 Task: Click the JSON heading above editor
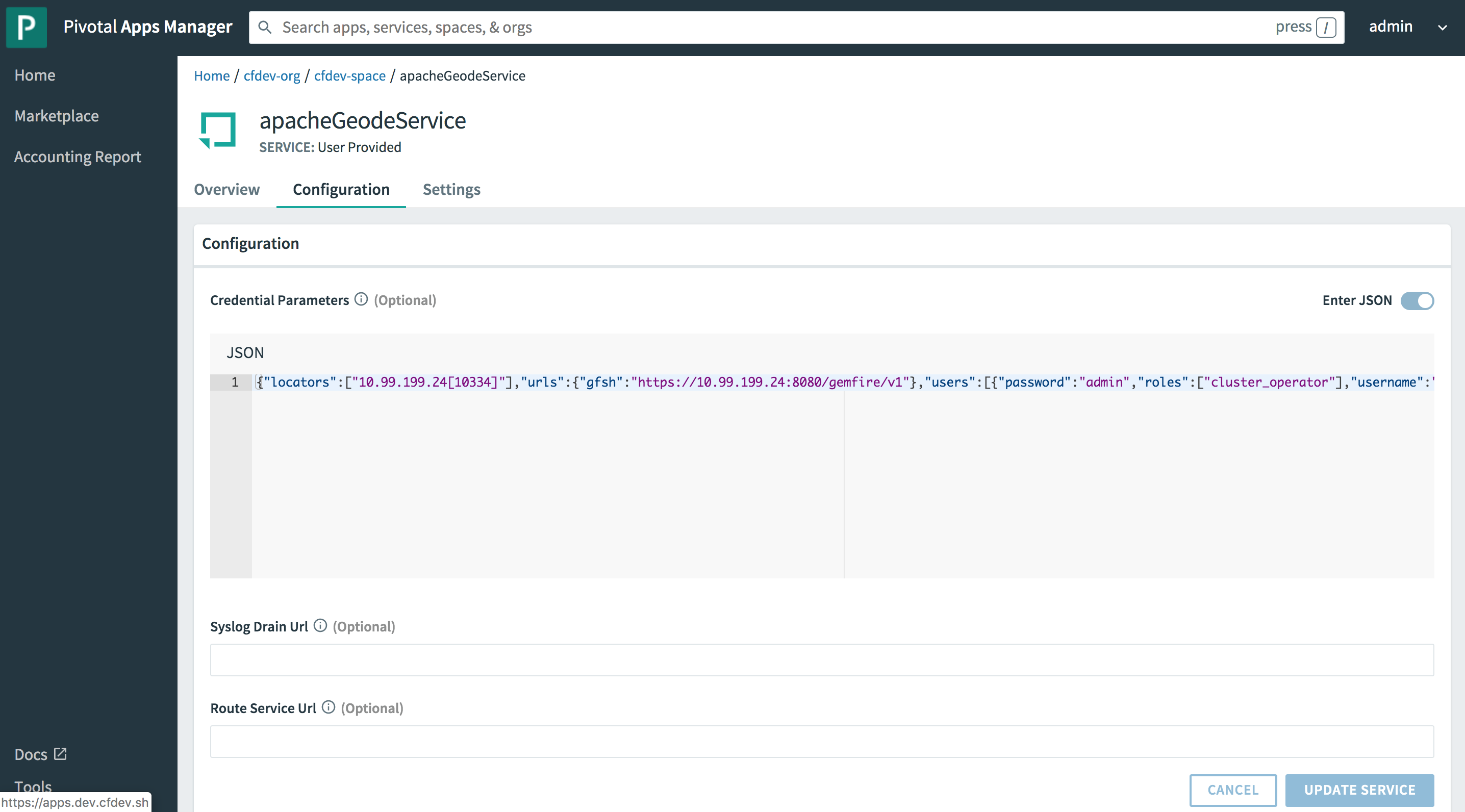coord(245,352)
